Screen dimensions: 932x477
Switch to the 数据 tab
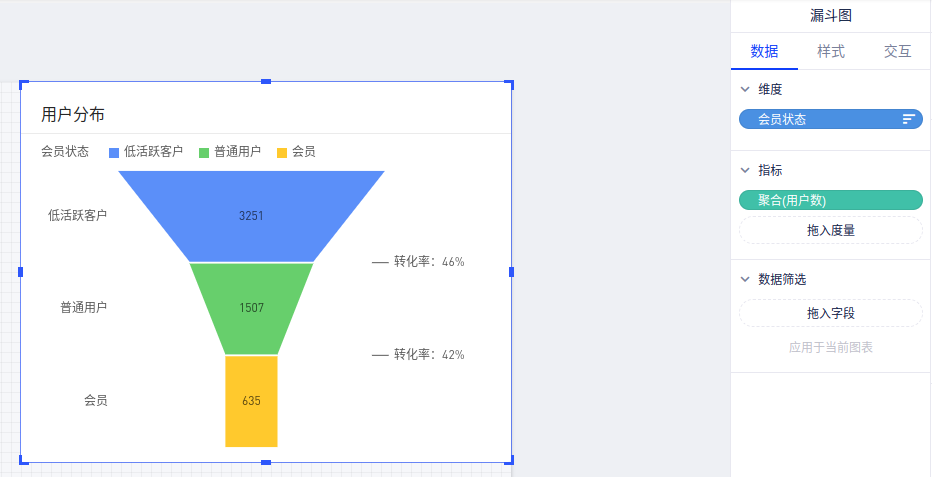[764, 51]
